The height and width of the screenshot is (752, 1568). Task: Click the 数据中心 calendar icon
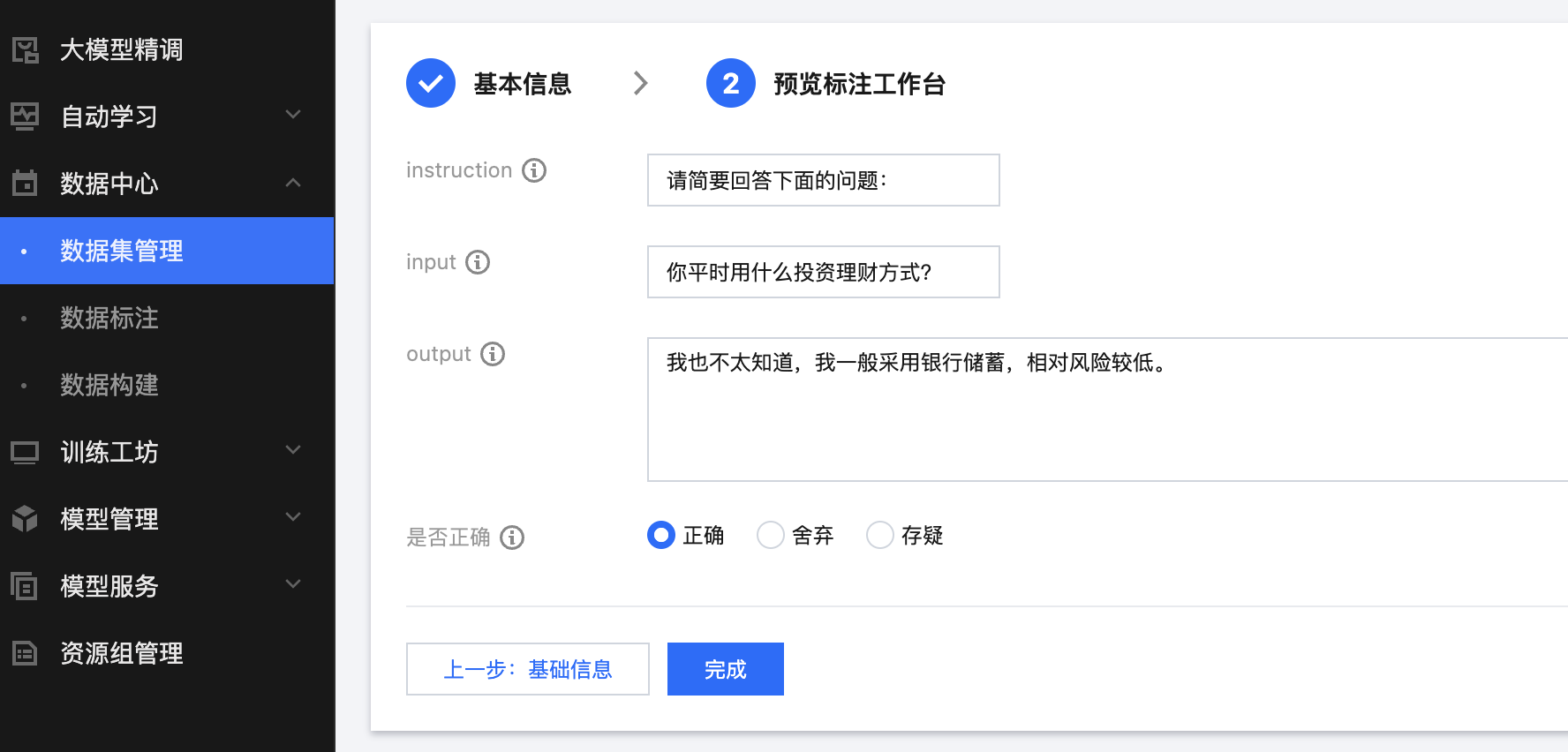click(x=25, y=183)
